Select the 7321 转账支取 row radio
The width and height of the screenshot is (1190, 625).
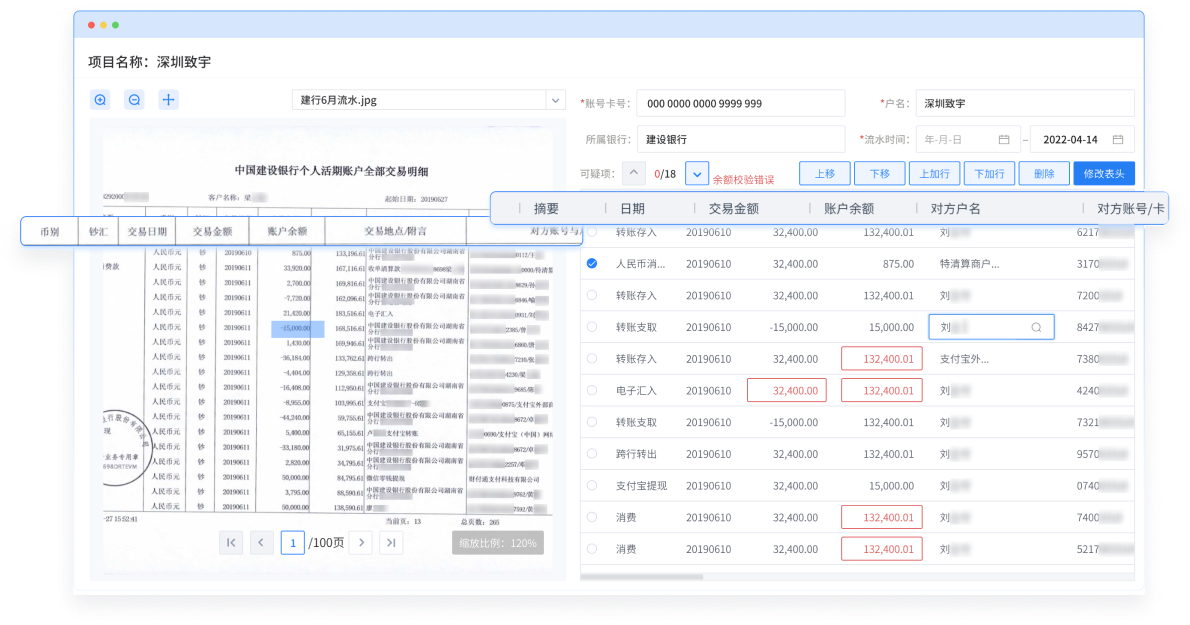(592, 422)
